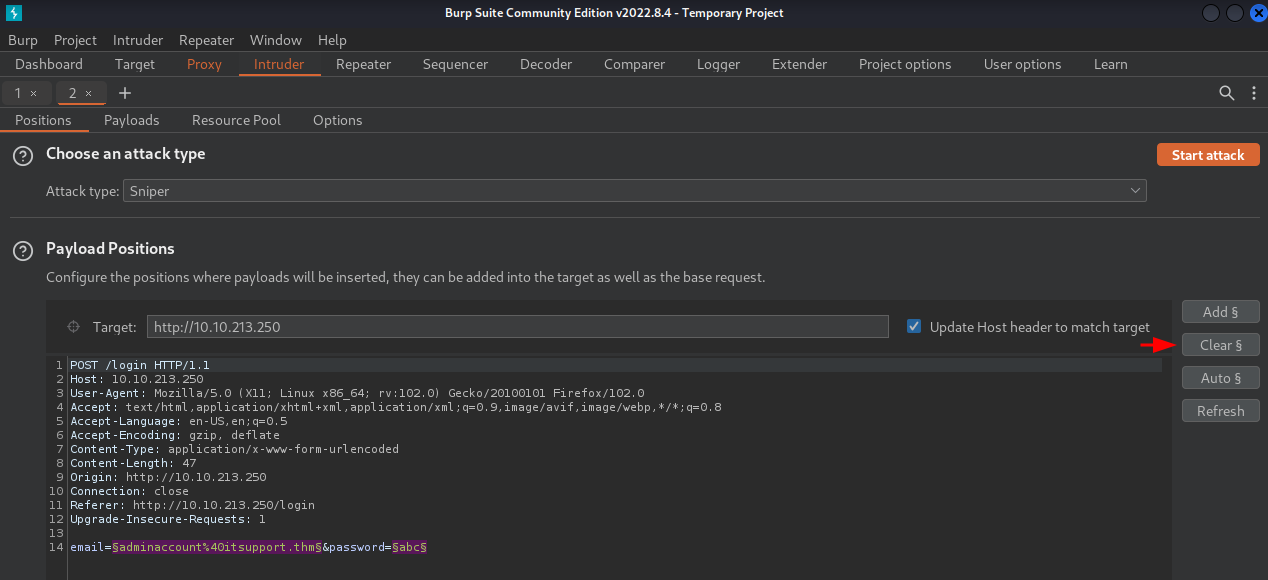Click the Clear § button
The image size is (1268, 580).
tap(1220, 345)
